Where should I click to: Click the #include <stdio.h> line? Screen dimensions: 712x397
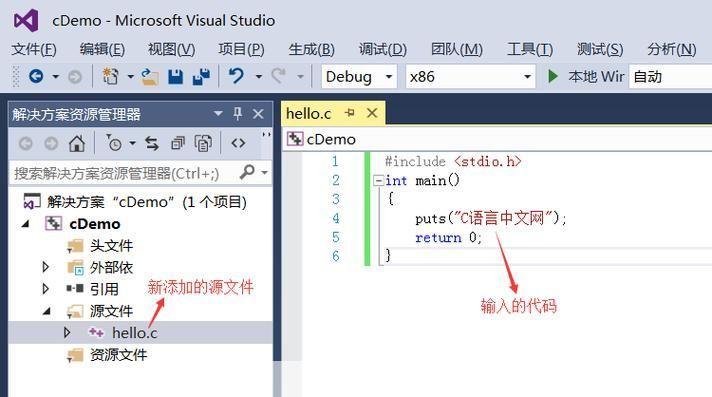click(x=453, y=161)
